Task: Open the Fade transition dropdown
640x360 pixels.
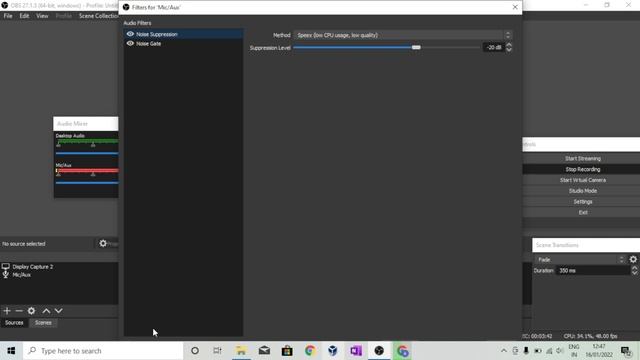Action: [580, 260]
